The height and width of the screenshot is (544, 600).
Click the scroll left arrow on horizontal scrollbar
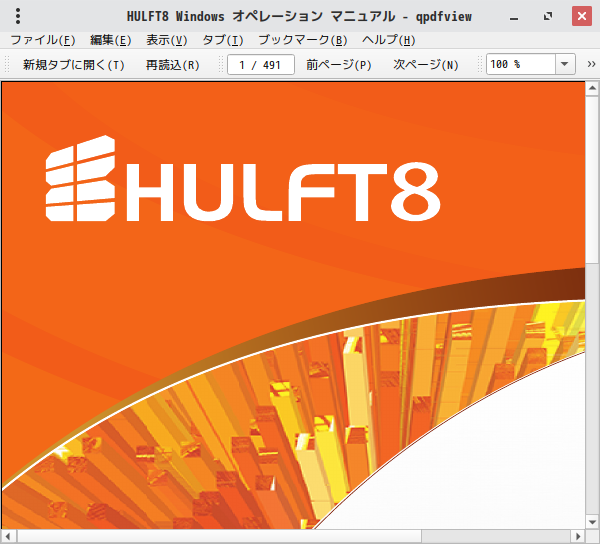pyautogui.click(x=8, y=536)
